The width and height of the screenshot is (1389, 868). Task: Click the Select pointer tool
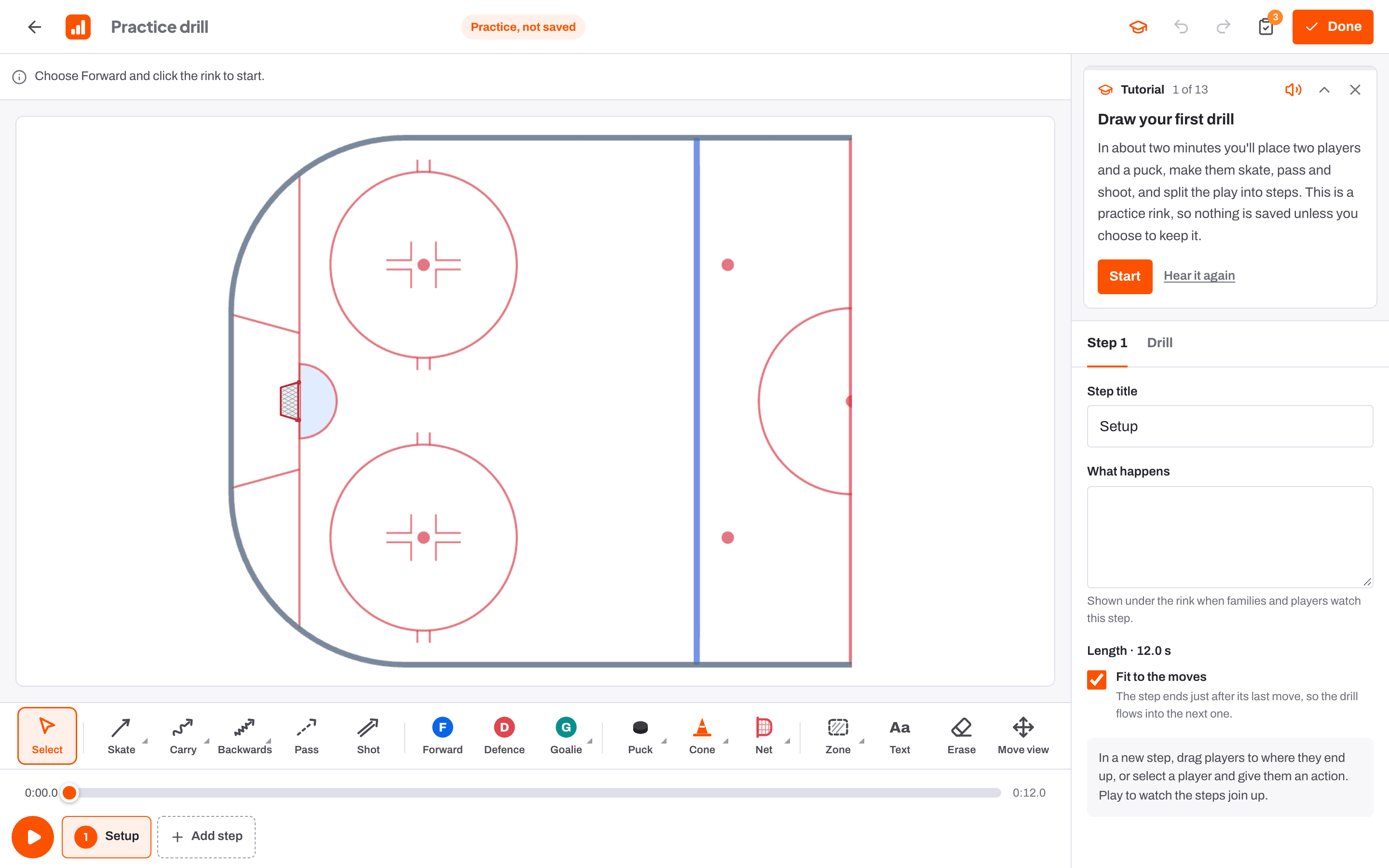[47, 735]
